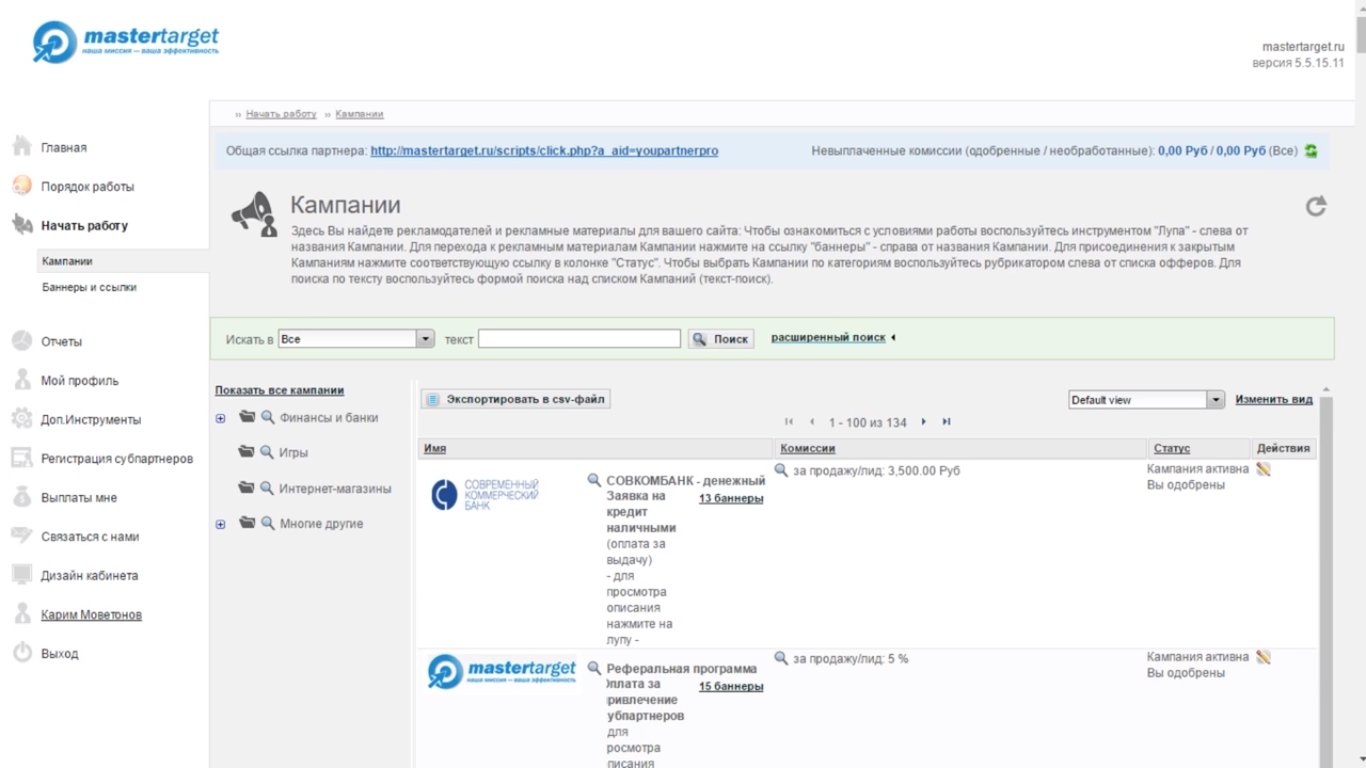Open расширенный поиск advanced search
1366x768 pixels.
tap(828, 338)
